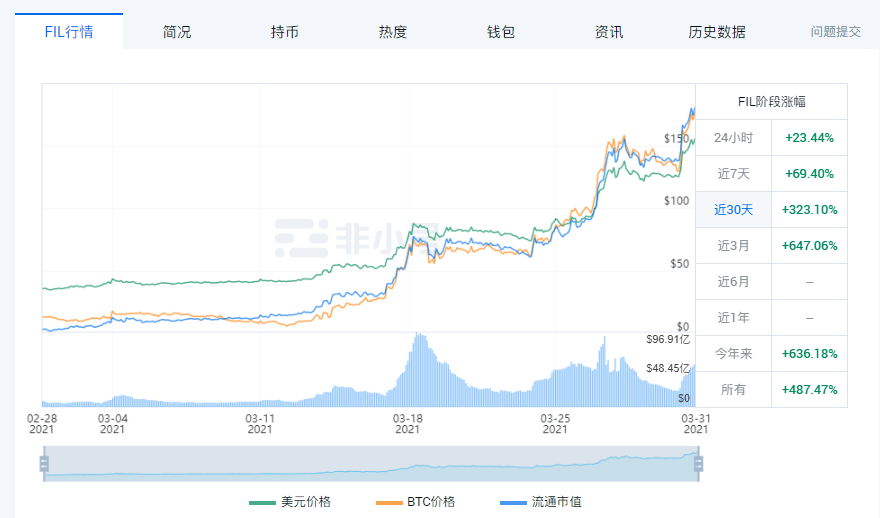Click the FIL阶段涨幅 header
The width and height of the screenshot is (880, 518).
click(x=772, y=102)
